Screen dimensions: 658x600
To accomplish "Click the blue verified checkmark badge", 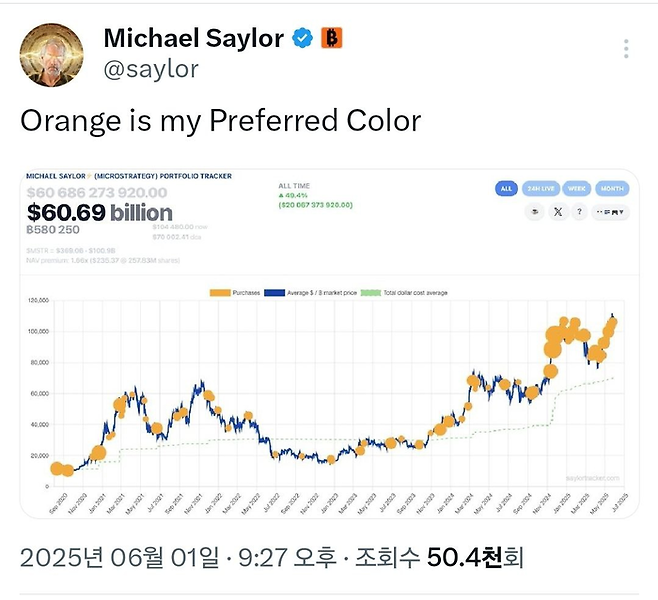I will (x=303, y=39).
